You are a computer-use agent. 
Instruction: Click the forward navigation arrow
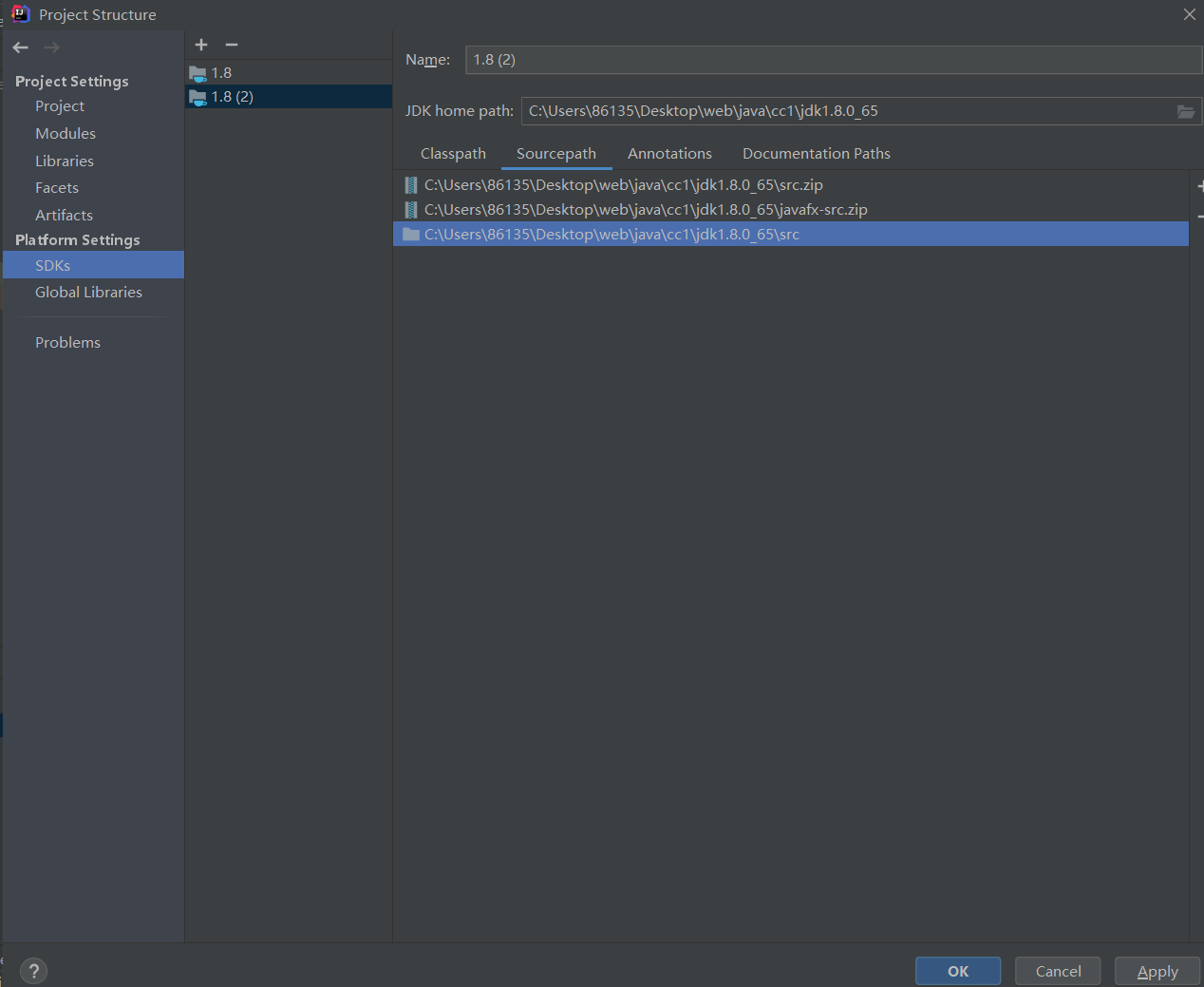pyautogui.click(x=51, y=47)
